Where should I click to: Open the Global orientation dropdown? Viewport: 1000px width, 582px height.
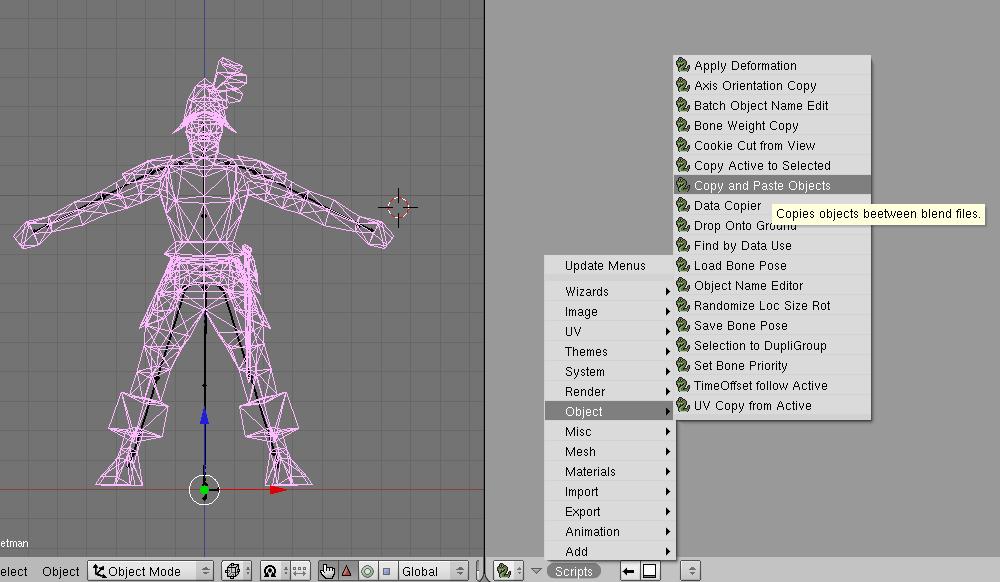point(432,571)
